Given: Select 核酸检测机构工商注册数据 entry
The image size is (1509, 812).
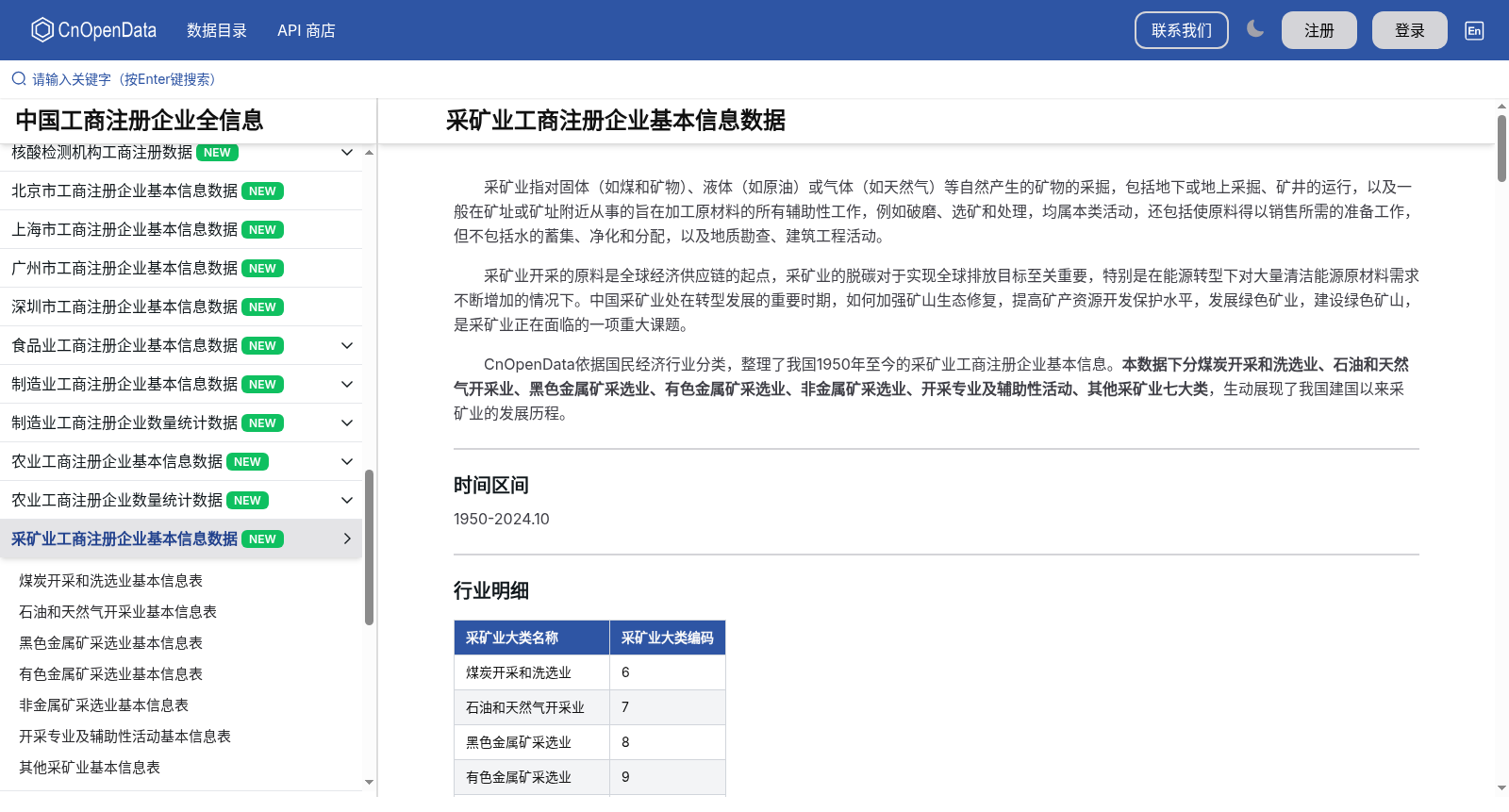Looking at the screenshot, I should [x=102, y=153].
